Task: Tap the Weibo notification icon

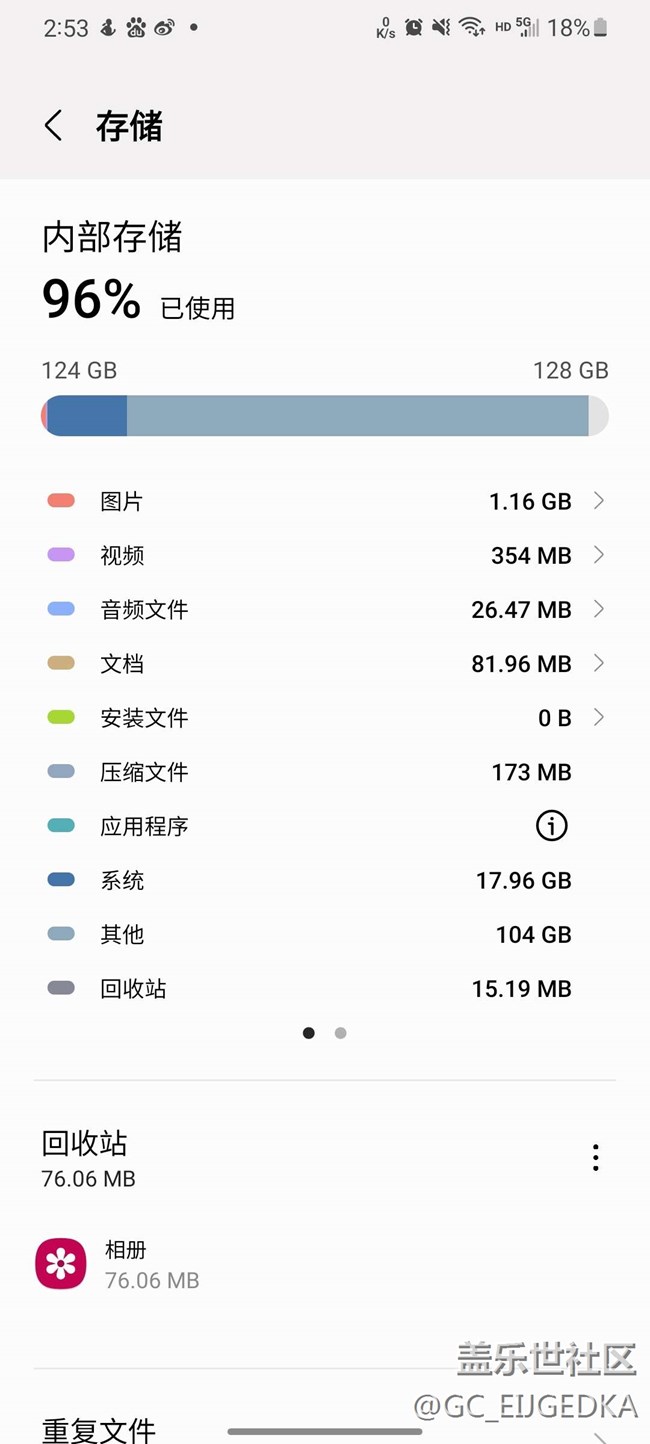Action: click(164, 28)
